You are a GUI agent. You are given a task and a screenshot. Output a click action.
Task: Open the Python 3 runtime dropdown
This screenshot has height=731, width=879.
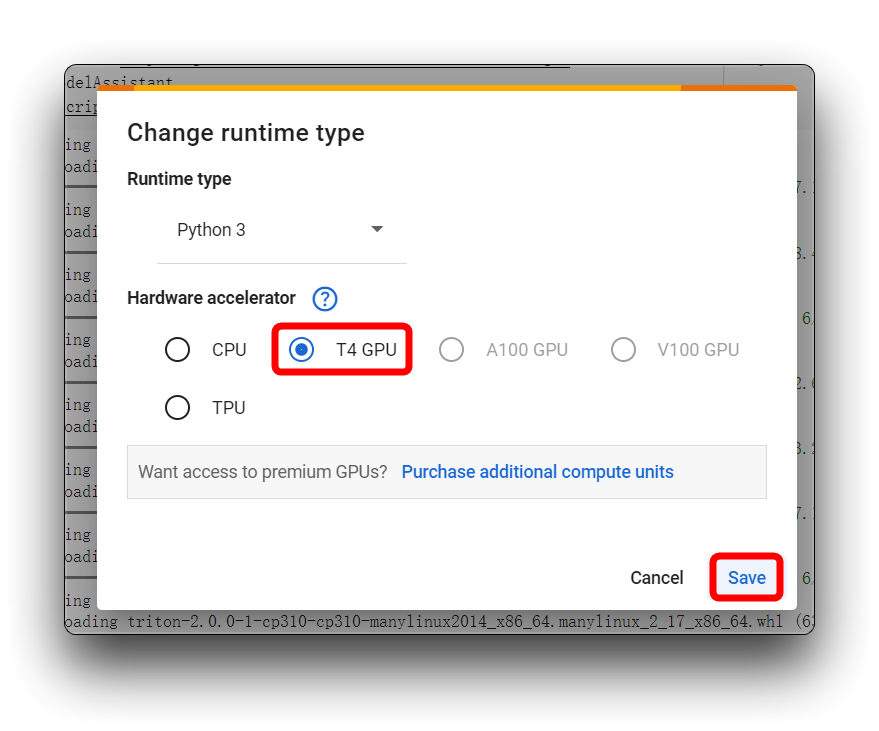click(x=281, y=230)
